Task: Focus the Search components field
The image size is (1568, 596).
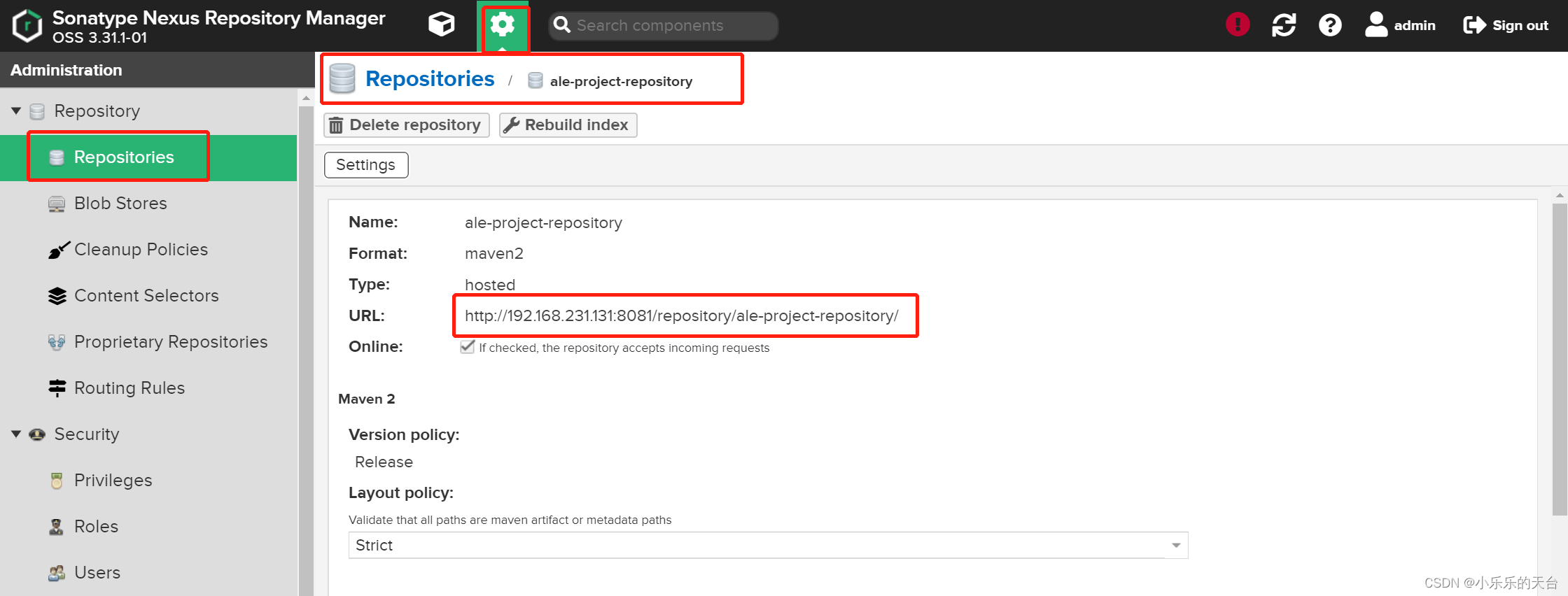Action: click(663, 25)
